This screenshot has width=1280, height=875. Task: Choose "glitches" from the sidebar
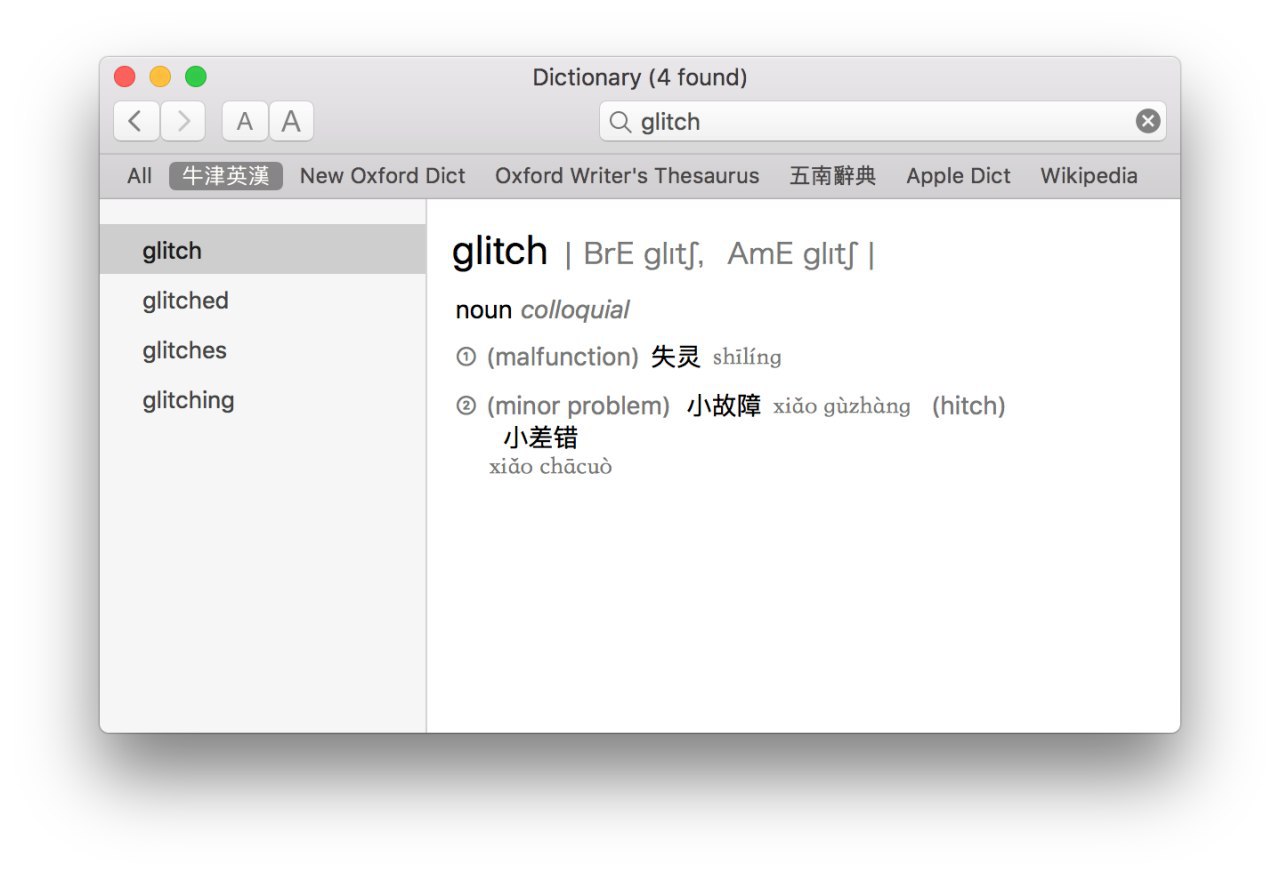pyautogui.click(x=184, y=351)
